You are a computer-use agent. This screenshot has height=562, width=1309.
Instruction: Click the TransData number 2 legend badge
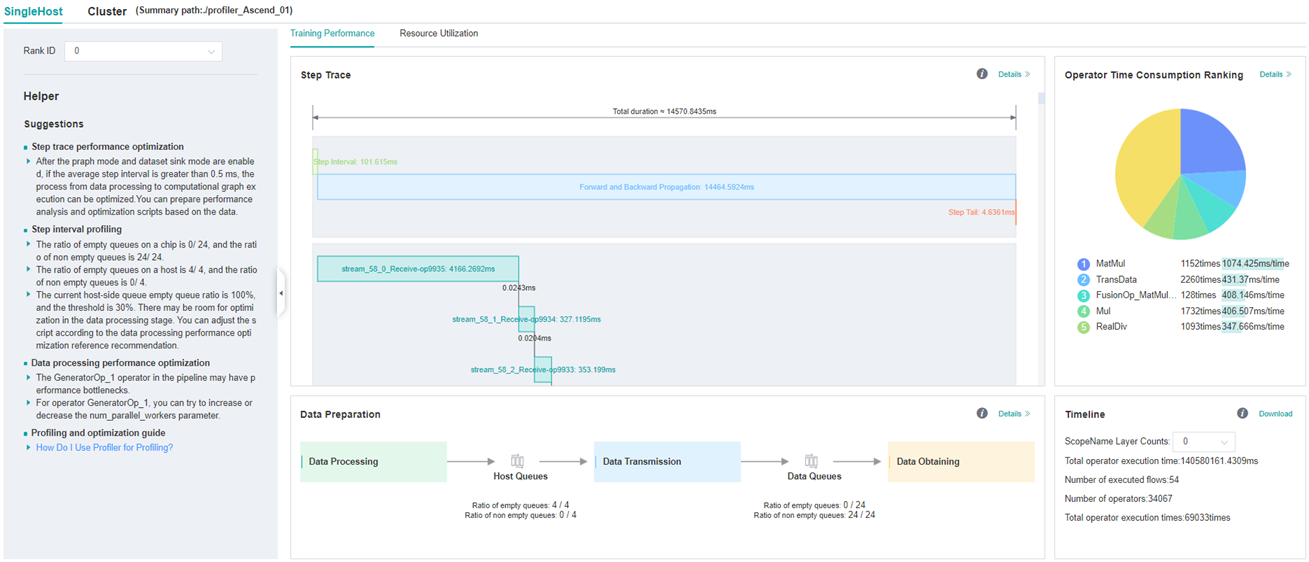pyautogui.click(x=1083, y=280)
